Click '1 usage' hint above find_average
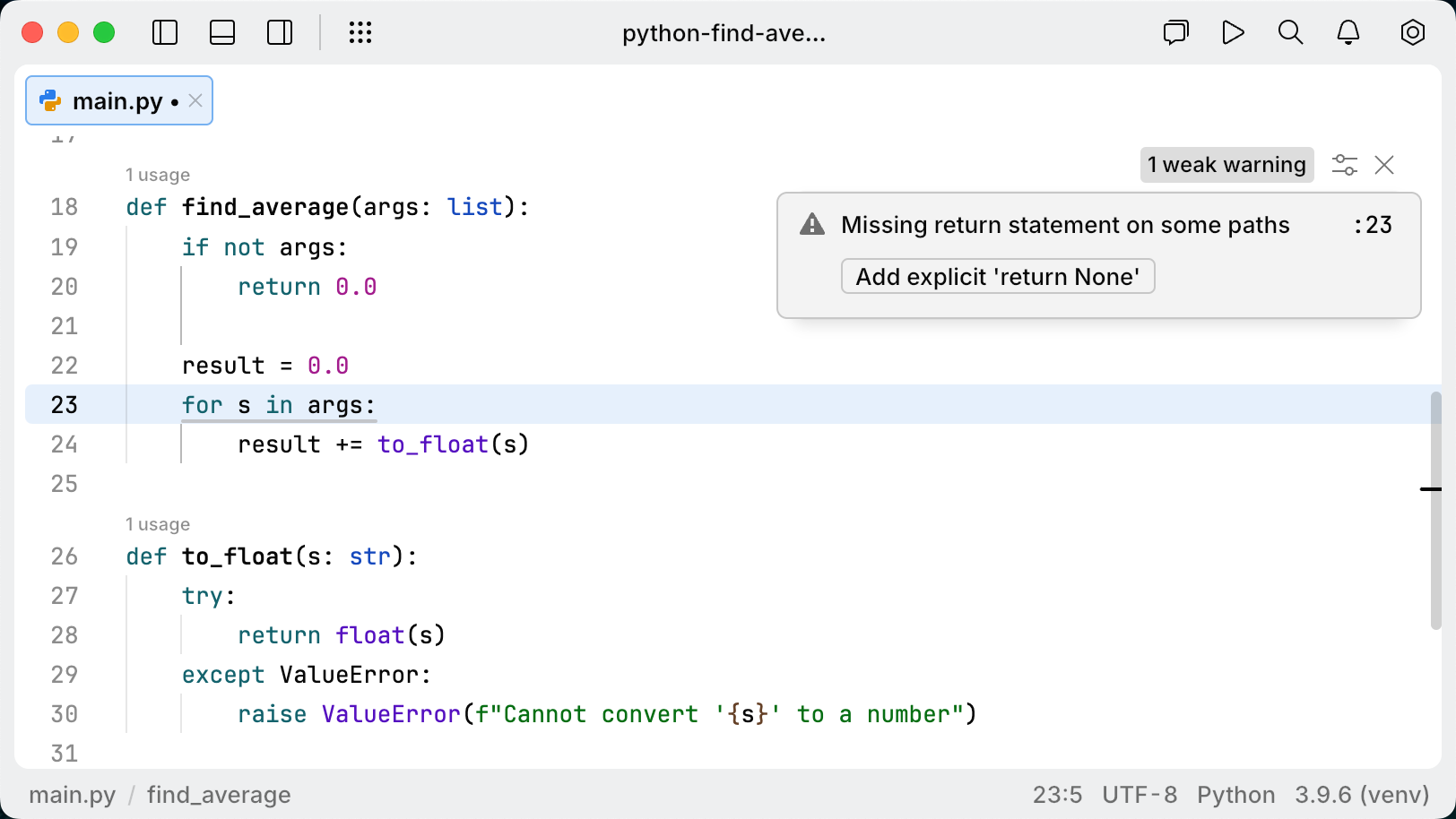1456x819 pixels. 158,175
